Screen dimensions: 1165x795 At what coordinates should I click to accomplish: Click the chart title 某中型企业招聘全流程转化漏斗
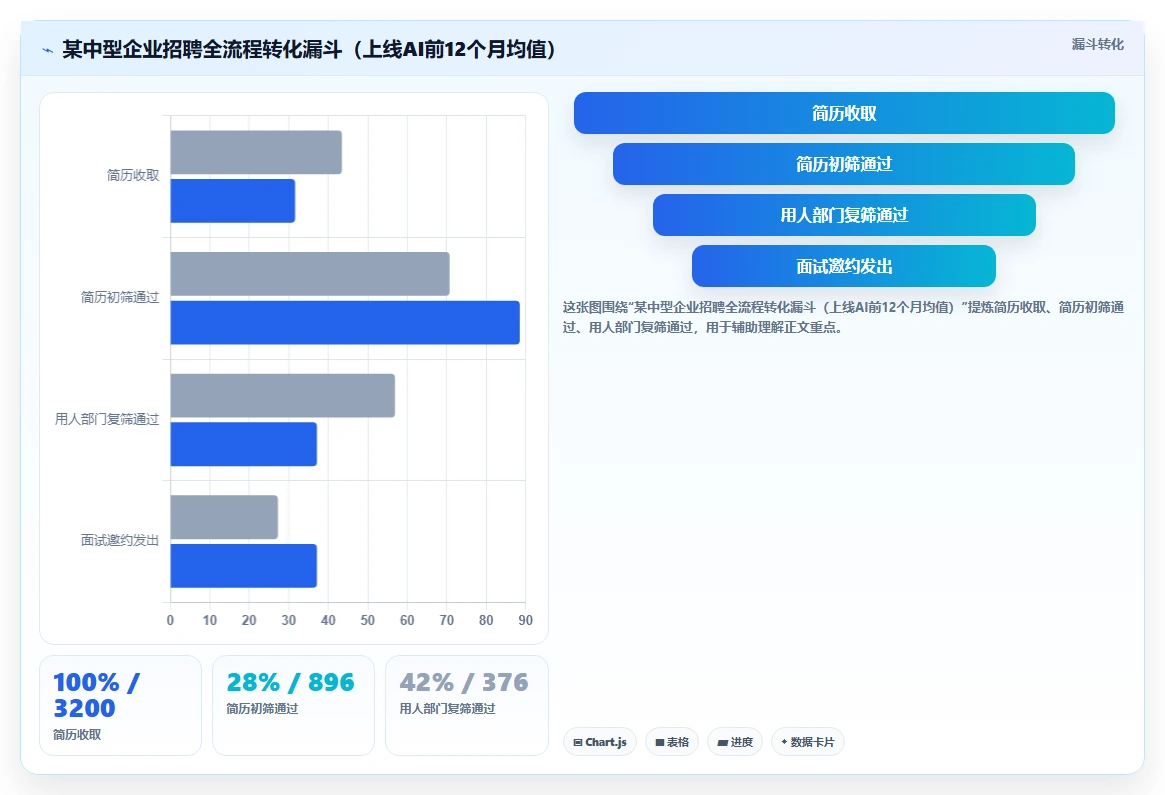coord(309,50)
